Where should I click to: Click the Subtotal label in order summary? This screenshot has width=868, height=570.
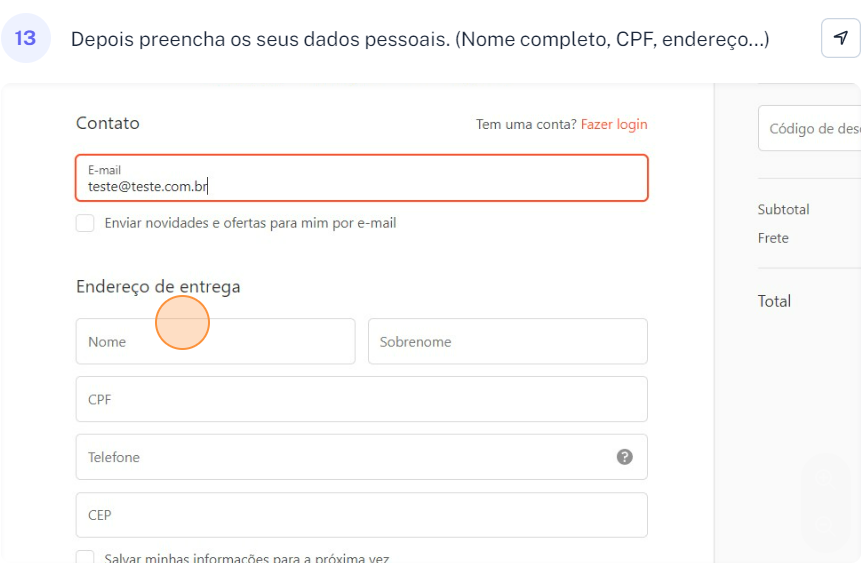click(784, 210)
